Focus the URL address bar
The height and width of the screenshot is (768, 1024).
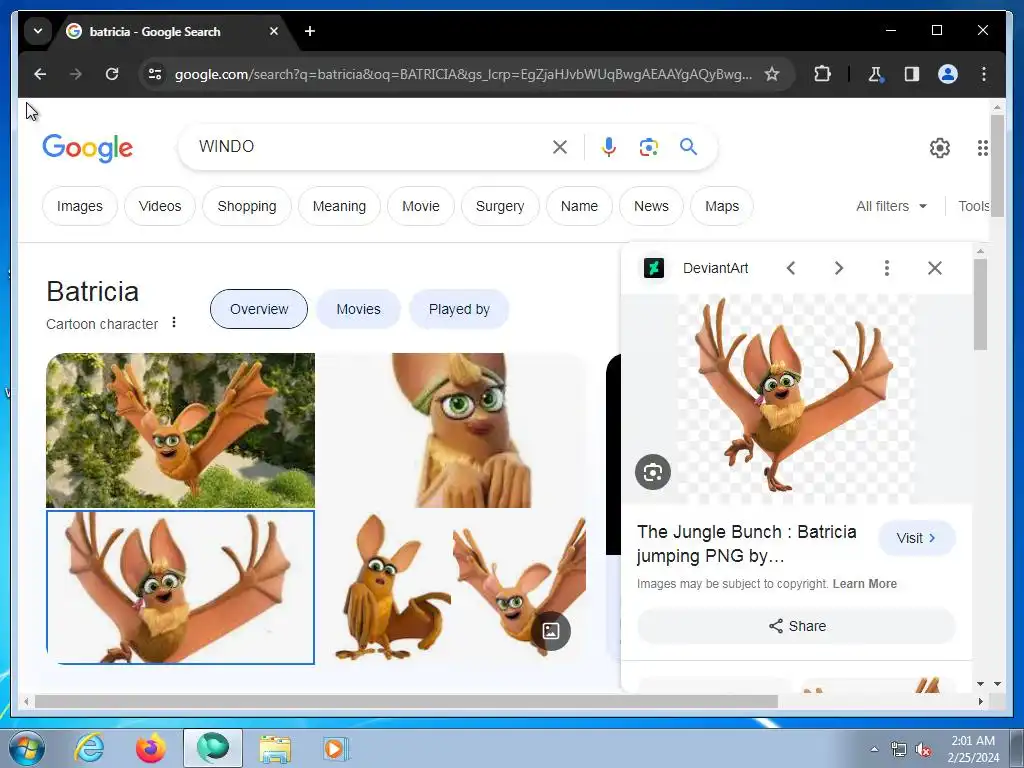click(x=463, y=74)
